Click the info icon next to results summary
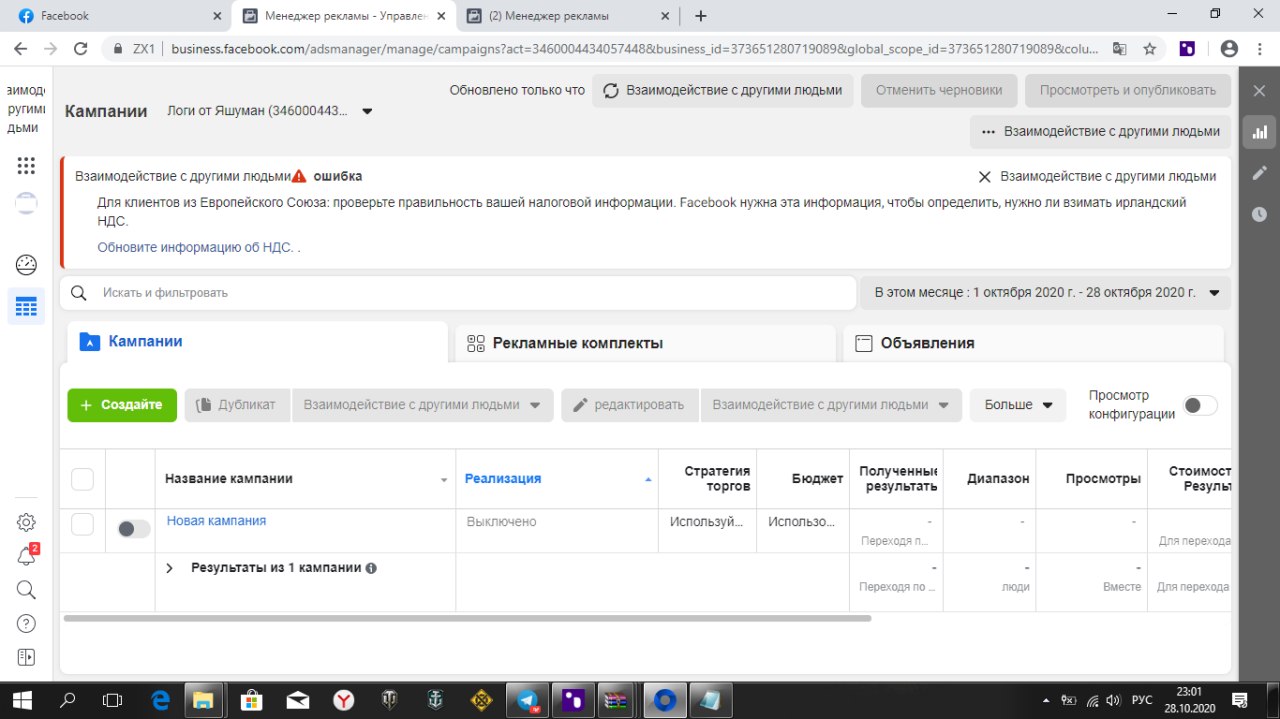This screenshot has height=719, width=1280. pyautogui.click(x=371, y=568)
